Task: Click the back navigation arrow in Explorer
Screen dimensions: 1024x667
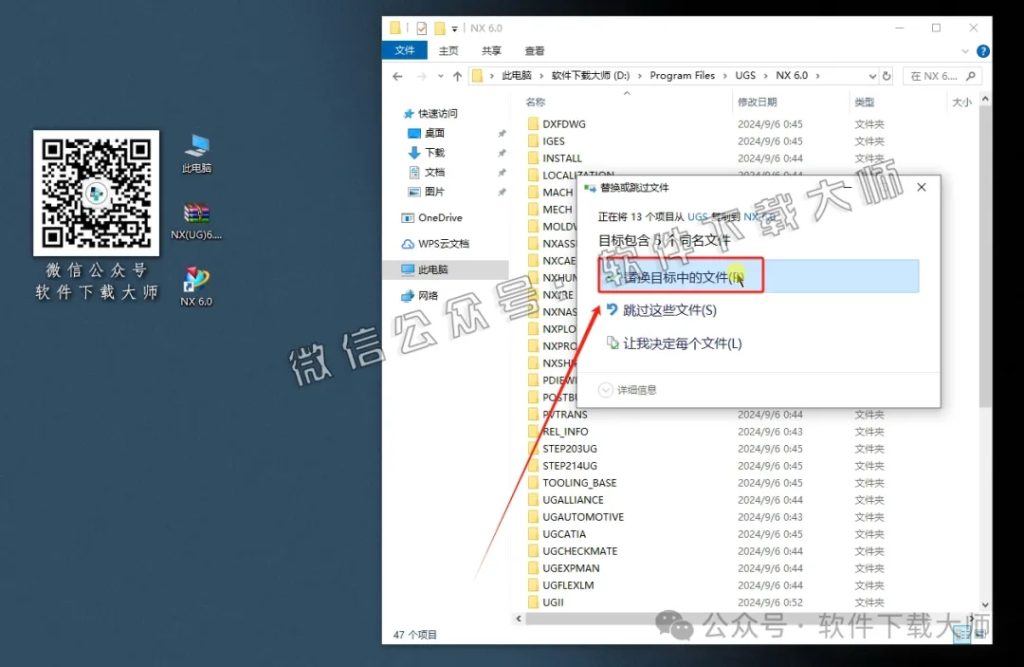Action: 397,76
